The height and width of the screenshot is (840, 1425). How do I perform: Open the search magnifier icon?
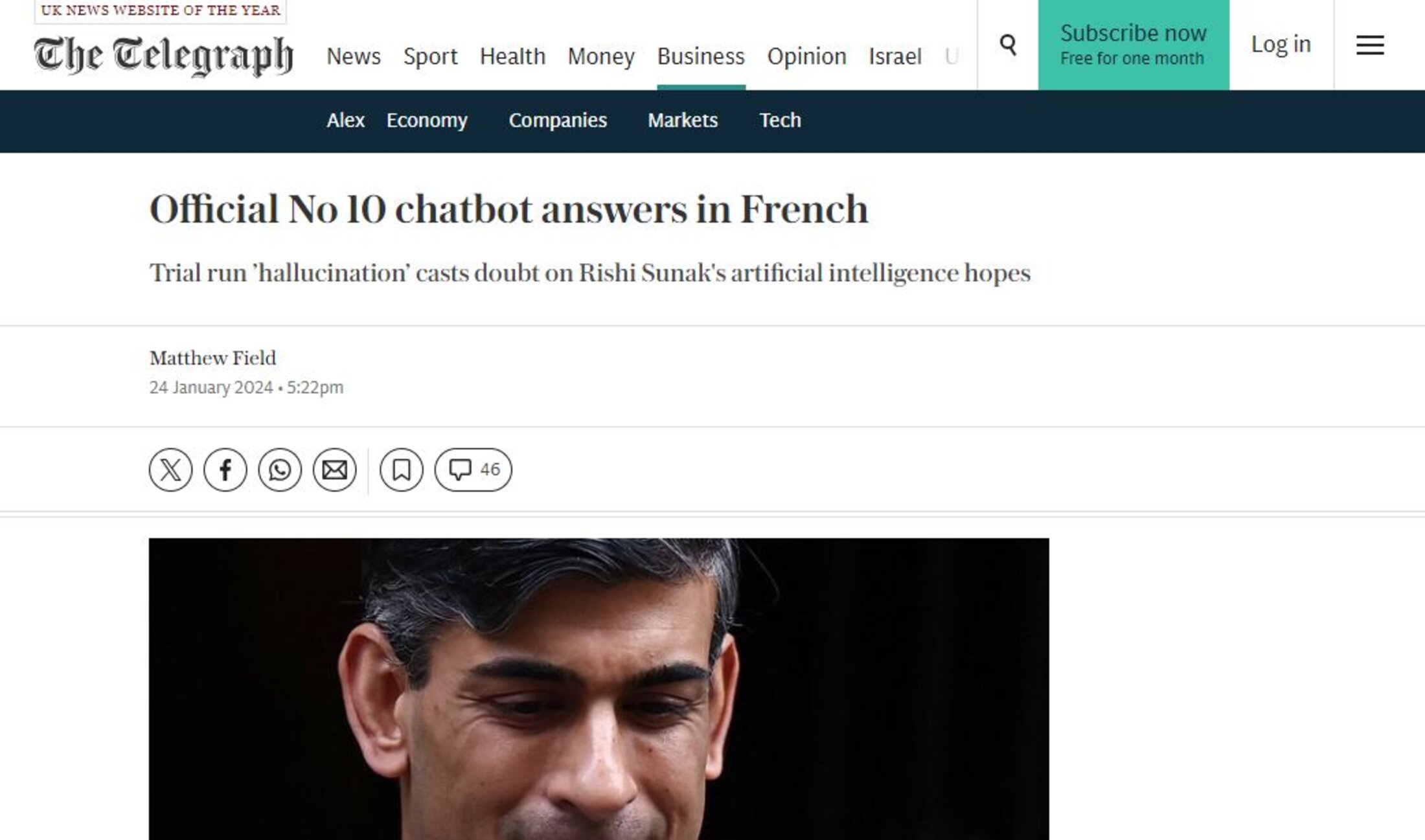pos(1008,45)
